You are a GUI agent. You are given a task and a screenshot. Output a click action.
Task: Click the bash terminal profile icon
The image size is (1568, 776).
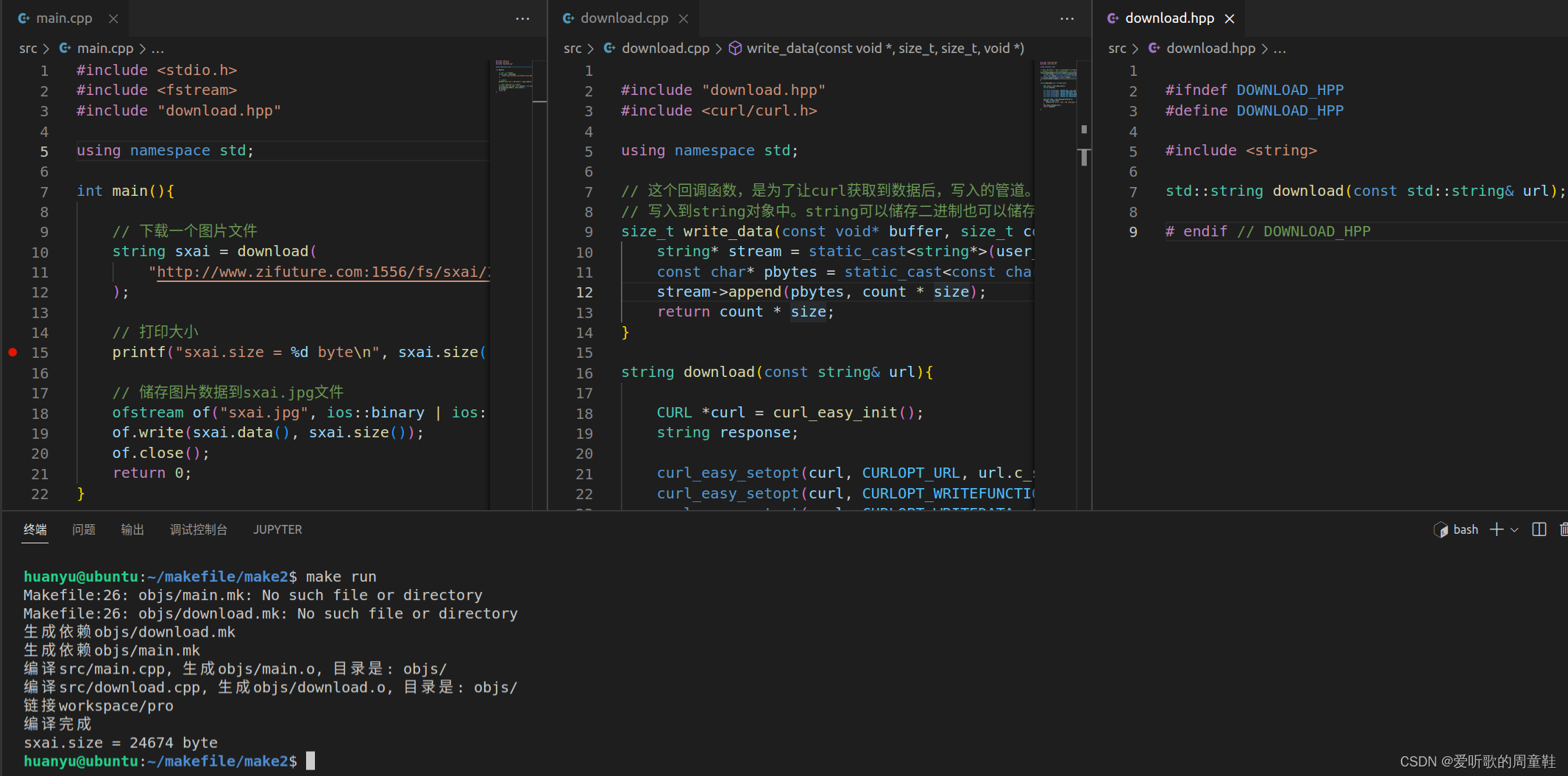[1441, 529]
